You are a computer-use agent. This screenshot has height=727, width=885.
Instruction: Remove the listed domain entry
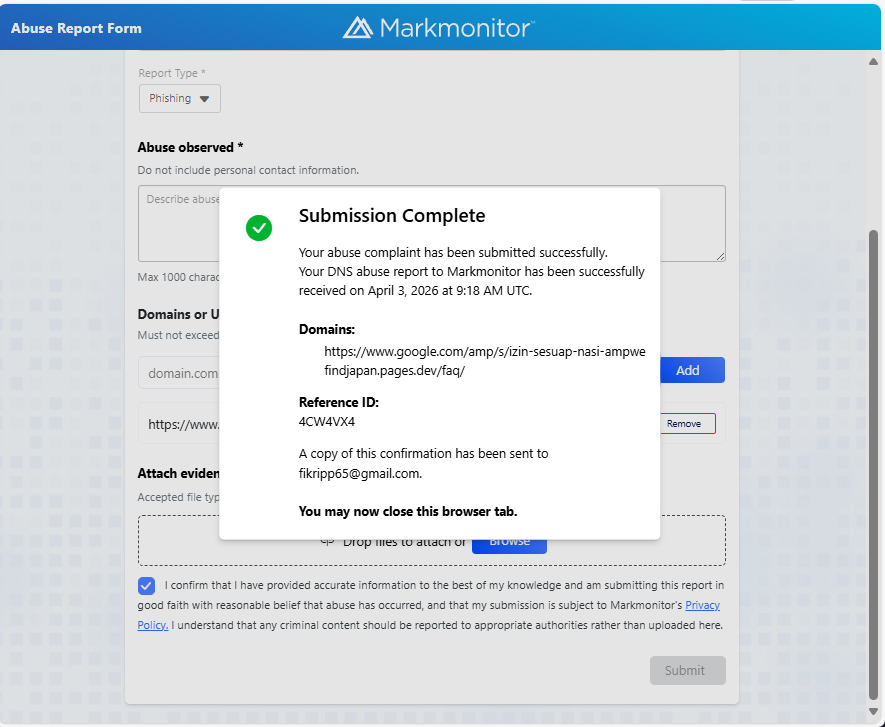click(687, 424)
